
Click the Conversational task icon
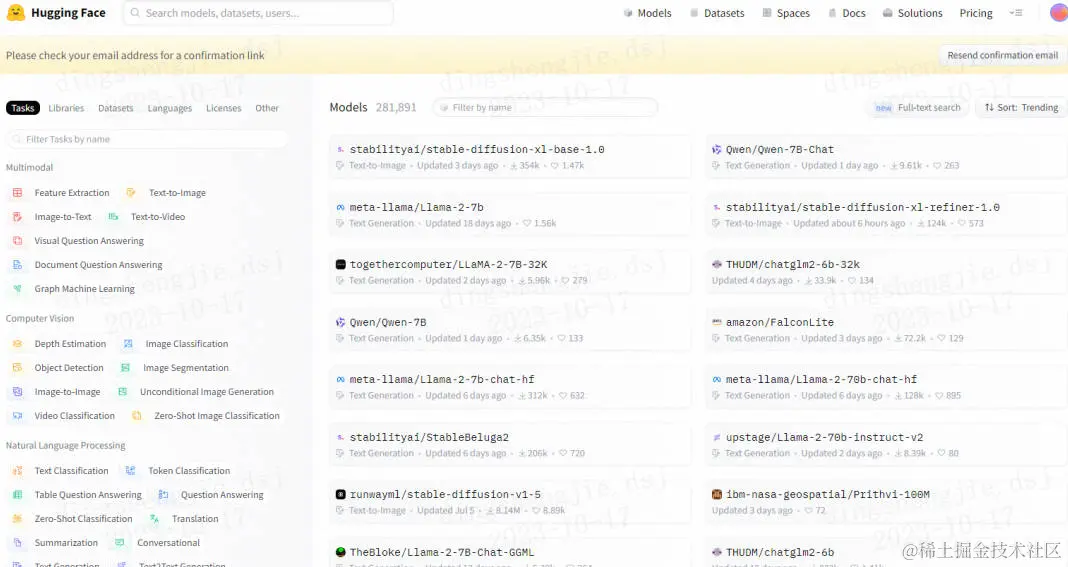click(120, 543)
